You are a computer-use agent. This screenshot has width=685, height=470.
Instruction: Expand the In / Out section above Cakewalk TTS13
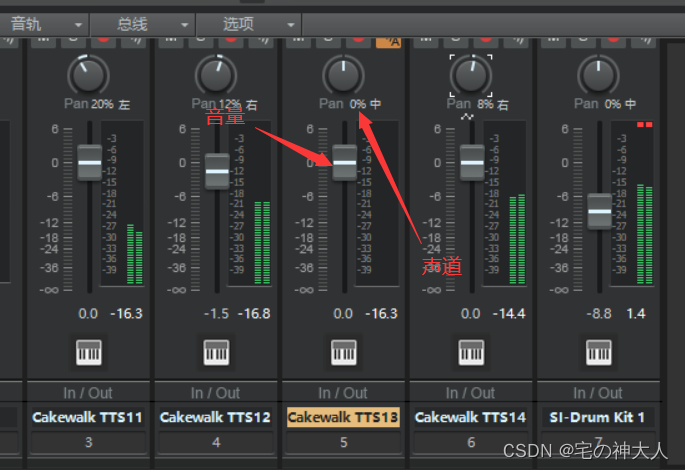coord(343,393)
